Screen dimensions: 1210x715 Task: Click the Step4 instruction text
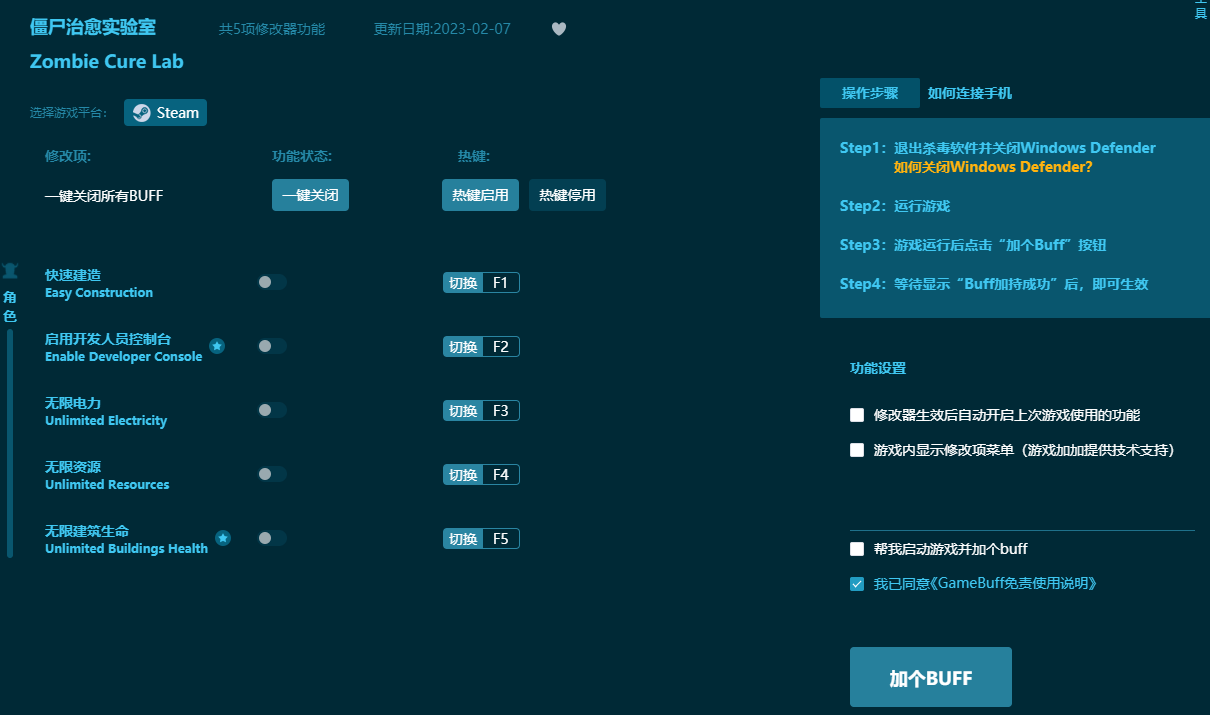(994, 284)
